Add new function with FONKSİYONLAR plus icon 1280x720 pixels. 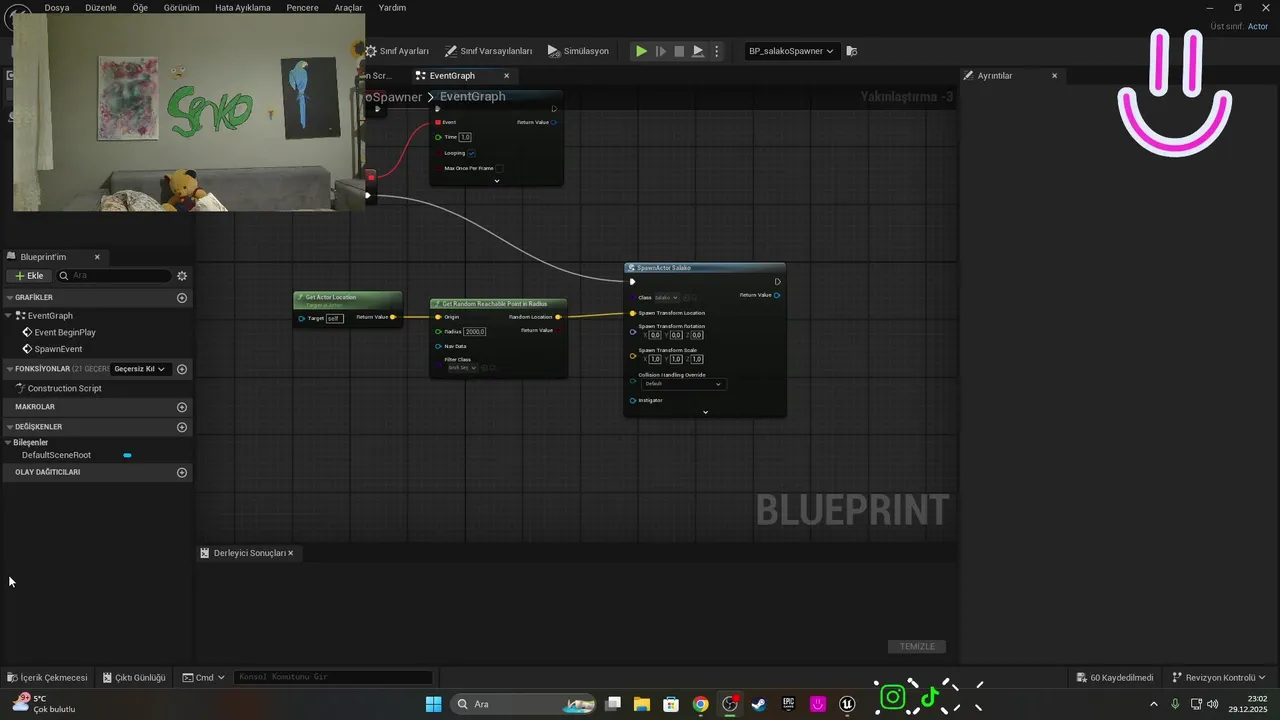[x=182, y=369]
